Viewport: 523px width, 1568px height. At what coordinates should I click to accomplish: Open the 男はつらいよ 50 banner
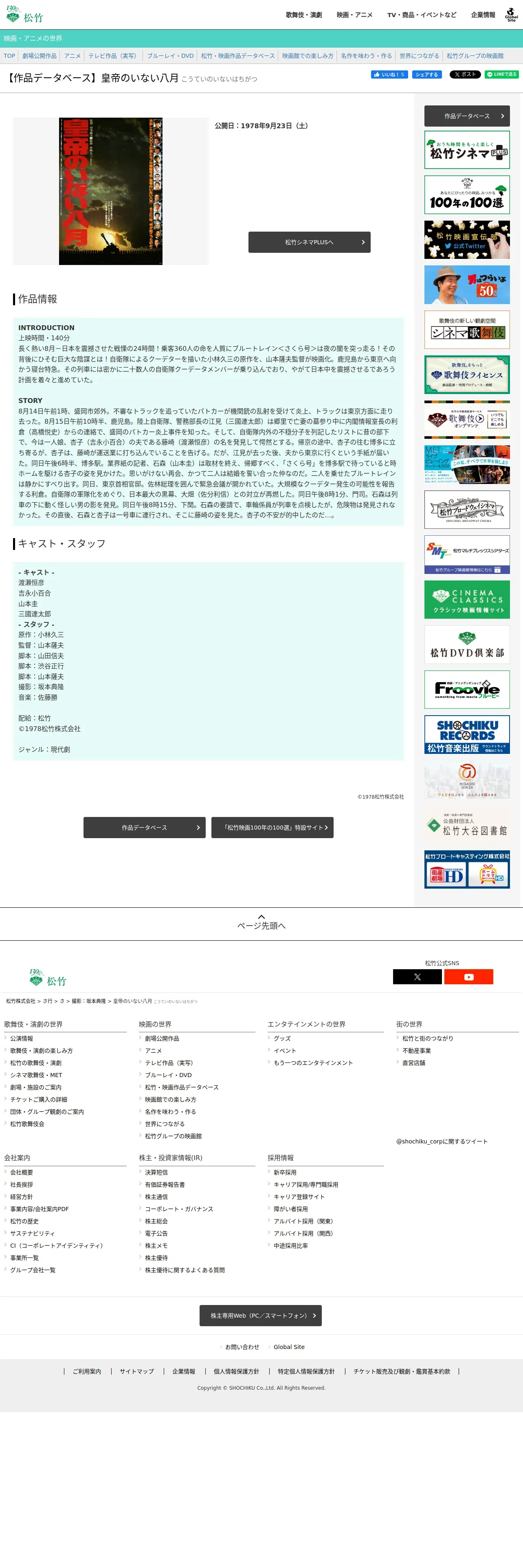pos(467,284)
